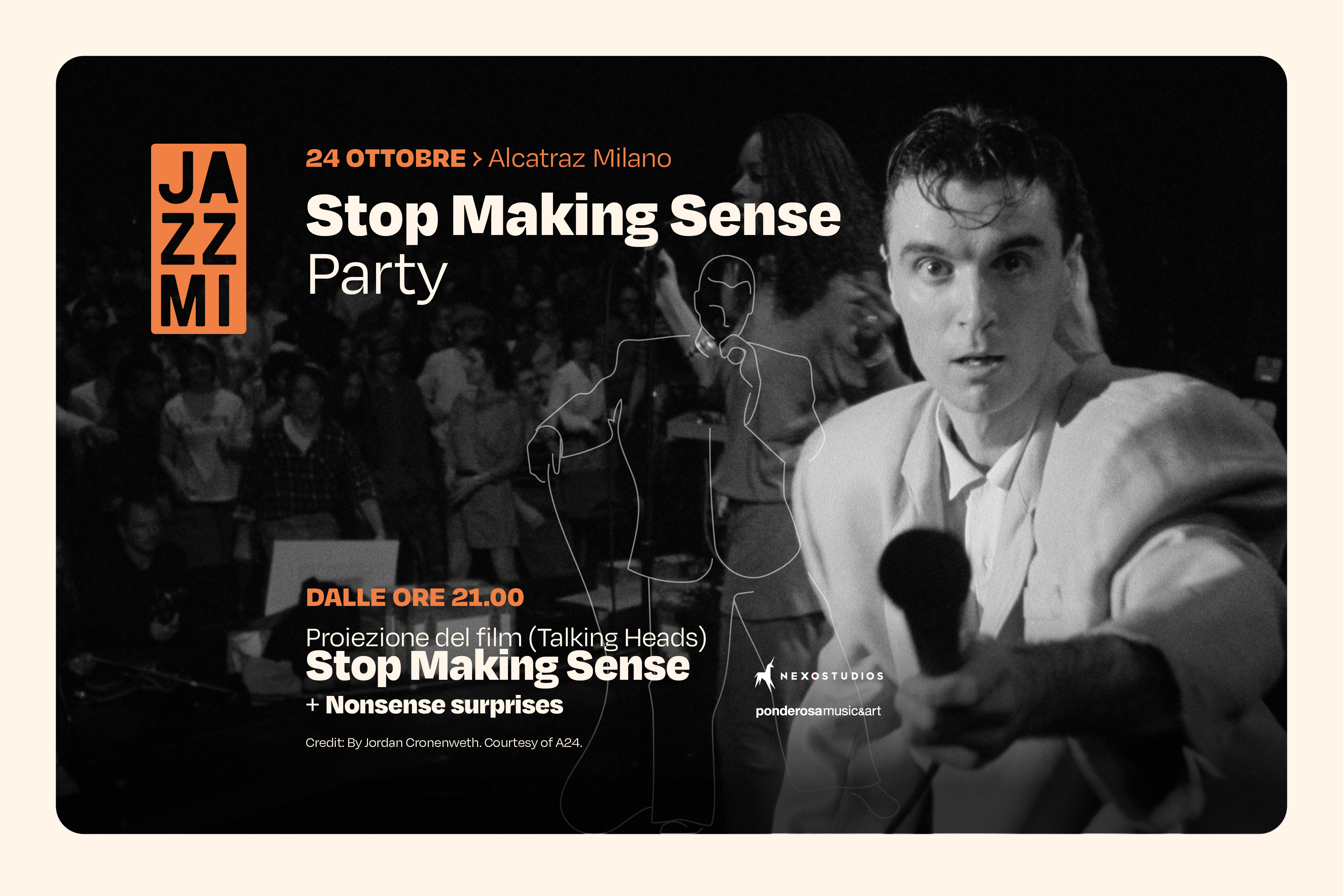Click the NEXOSTUDIOS logo text
The width and height of the screenshot is (1343, 896).
832,676
